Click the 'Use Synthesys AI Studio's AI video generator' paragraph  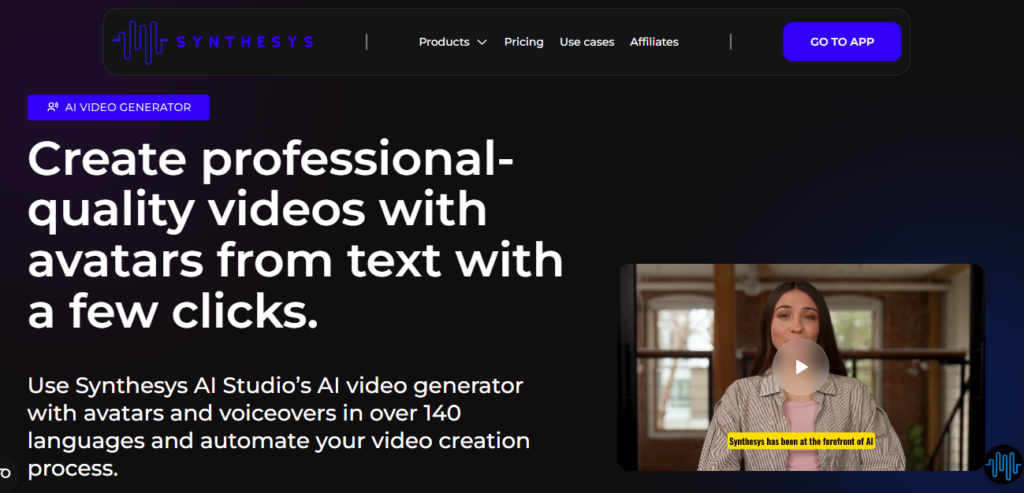pos(279,427)
